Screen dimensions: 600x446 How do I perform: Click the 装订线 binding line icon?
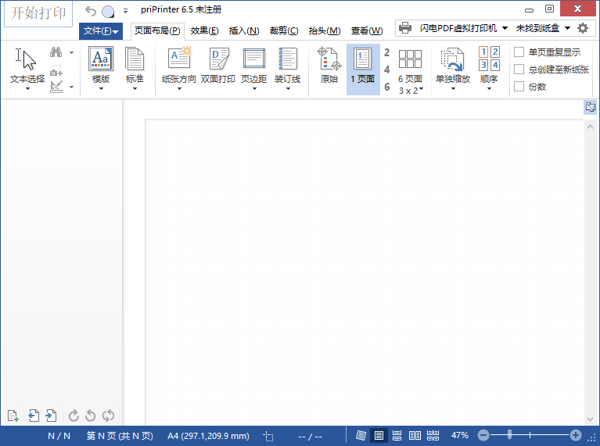288,66
